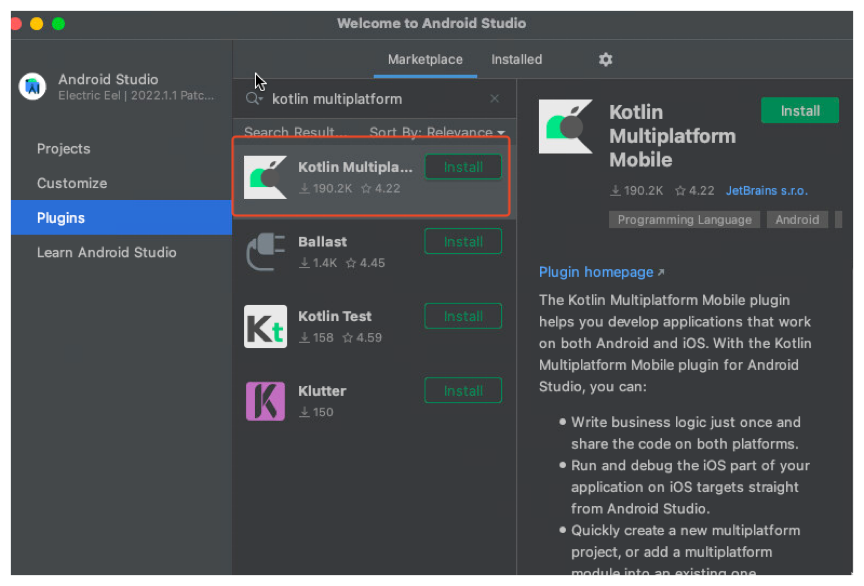Click the Electric Eel version text

click(x=136, y=95)
